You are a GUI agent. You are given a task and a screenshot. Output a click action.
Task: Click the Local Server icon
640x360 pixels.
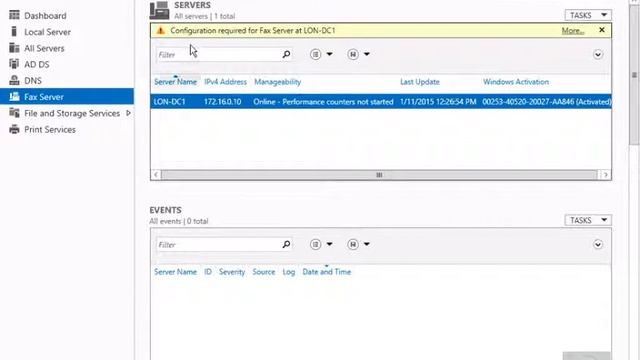pyautogui.click(x=14, y=31)
